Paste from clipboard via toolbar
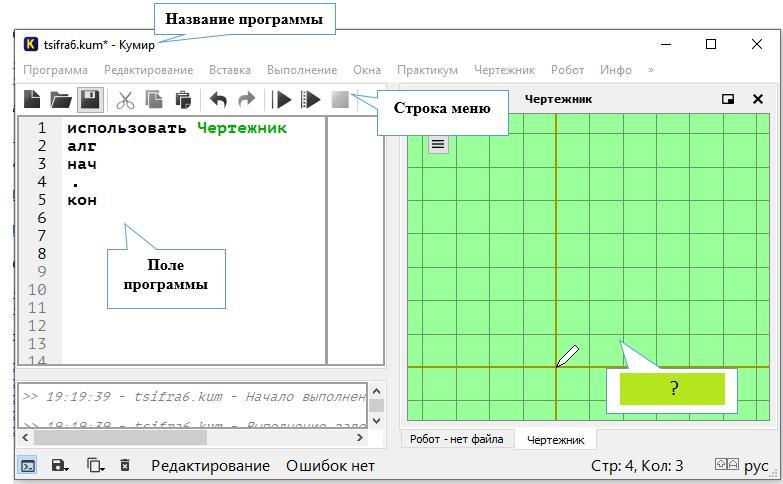Image resolution: width=783 pixels, height=484 pixels. [x=183, y=99]
